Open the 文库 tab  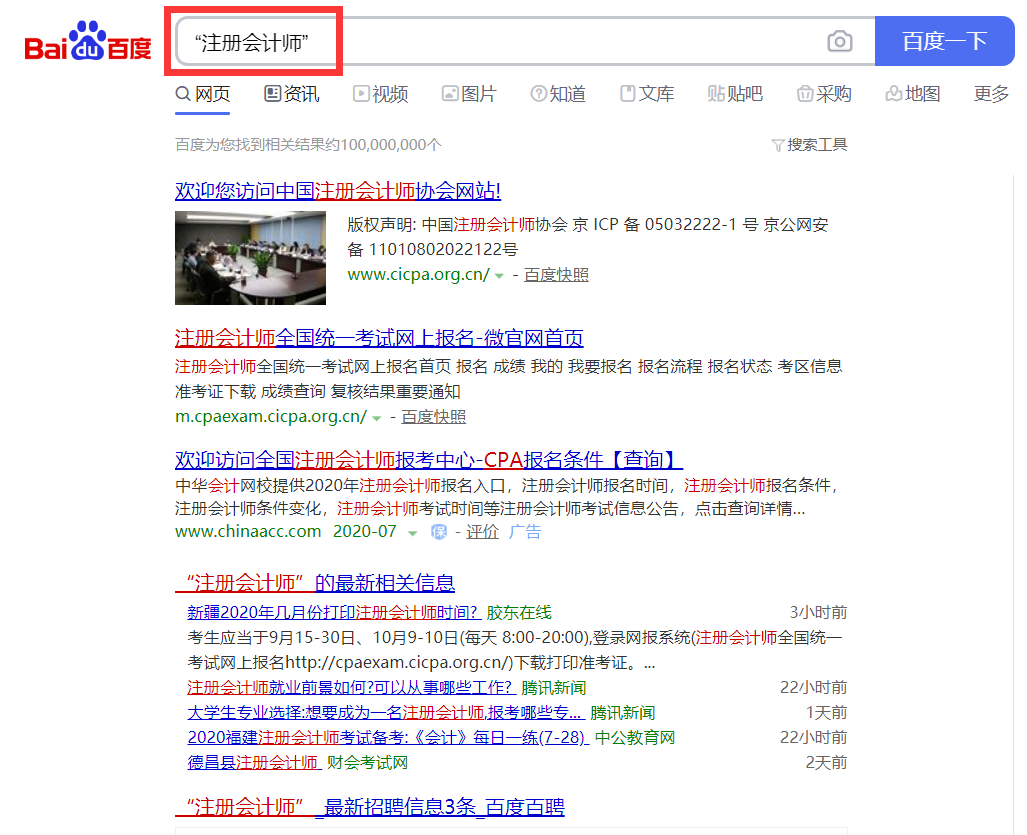(647, 94)
